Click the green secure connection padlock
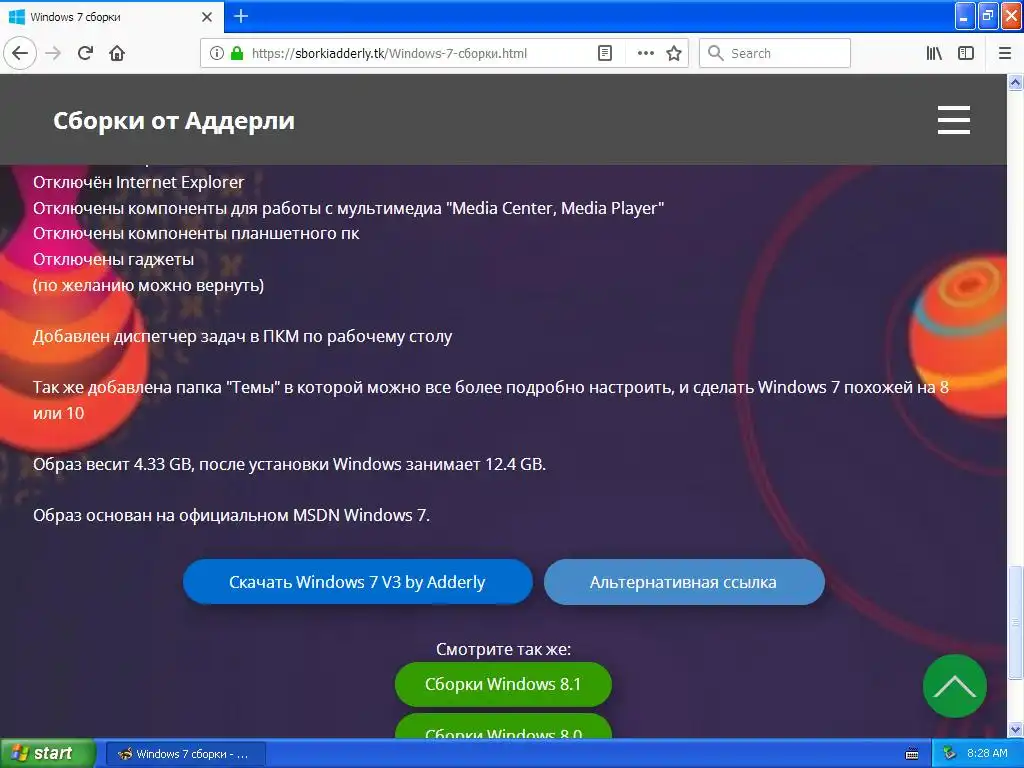The height and width of the screenshot is (768, 1024). point(237,53)
